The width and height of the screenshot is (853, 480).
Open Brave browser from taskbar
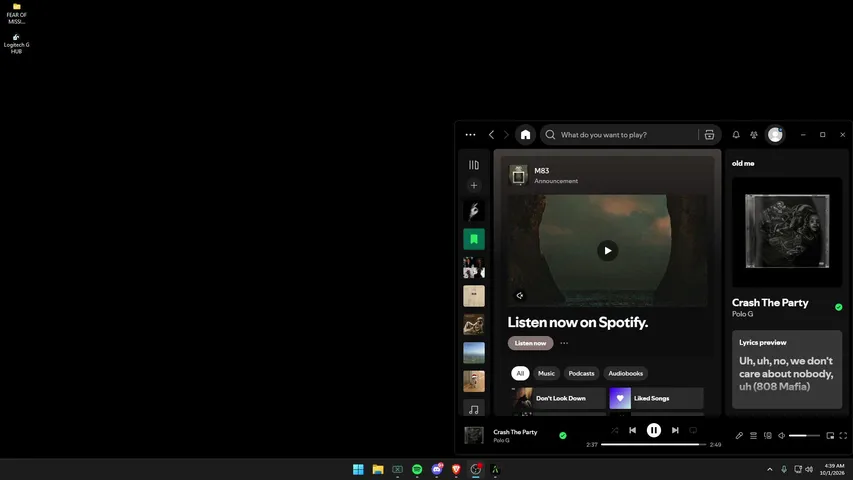(x=456, y=469)
